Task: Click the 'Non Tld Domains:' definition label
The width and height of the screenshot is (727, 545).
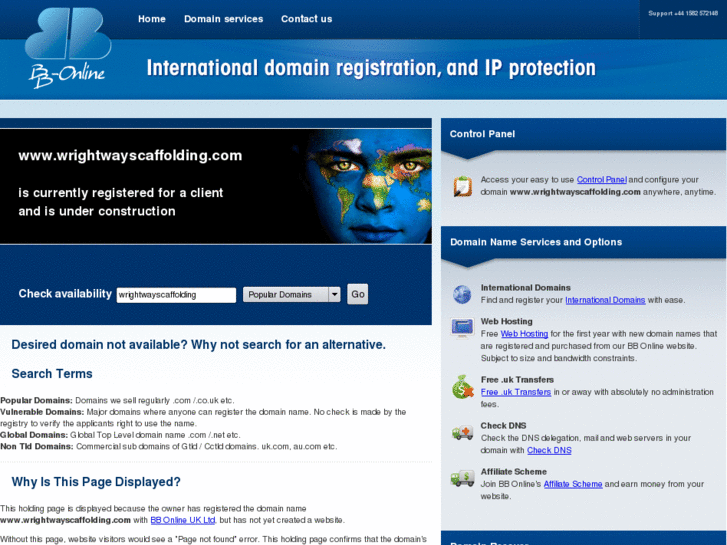Action: point(37,447)
